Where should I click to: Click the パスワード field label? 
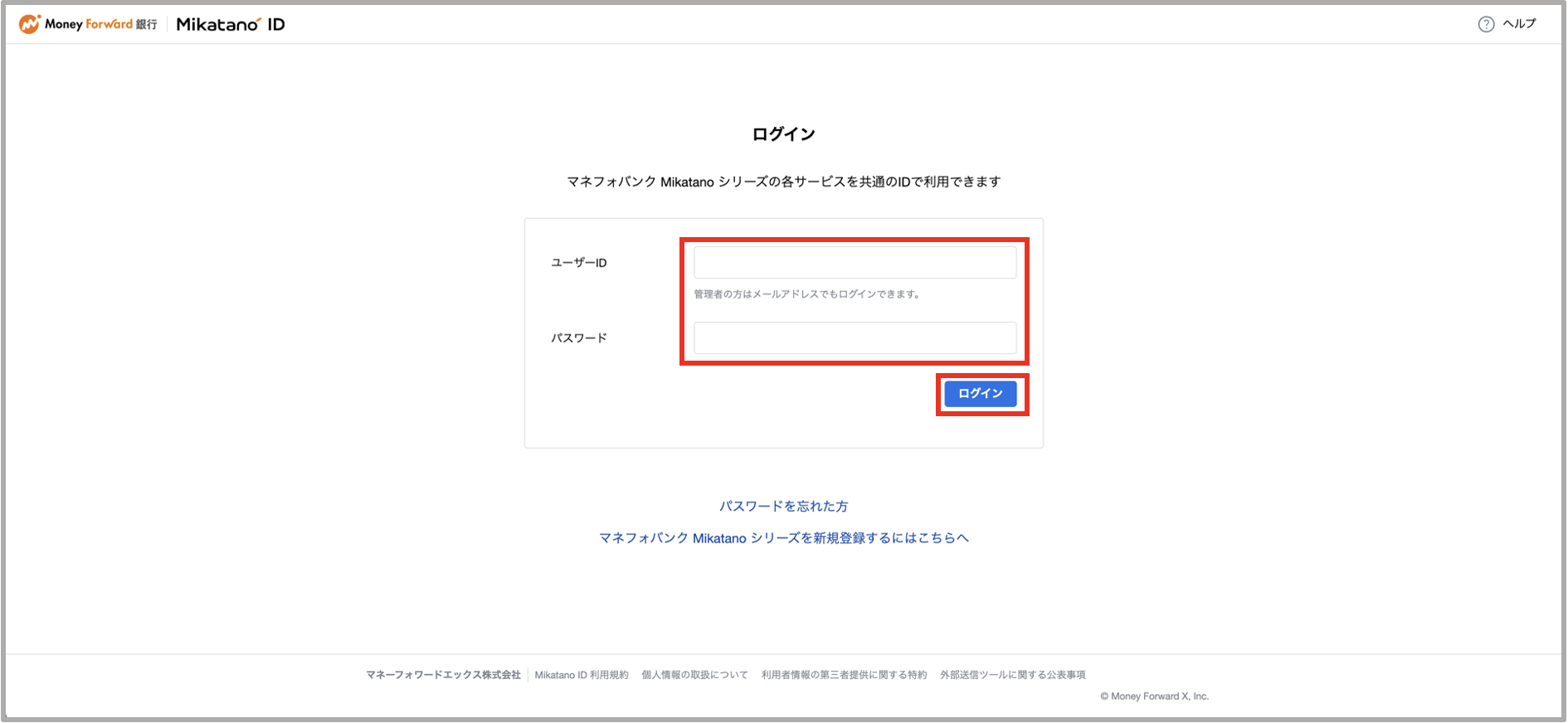579,338
